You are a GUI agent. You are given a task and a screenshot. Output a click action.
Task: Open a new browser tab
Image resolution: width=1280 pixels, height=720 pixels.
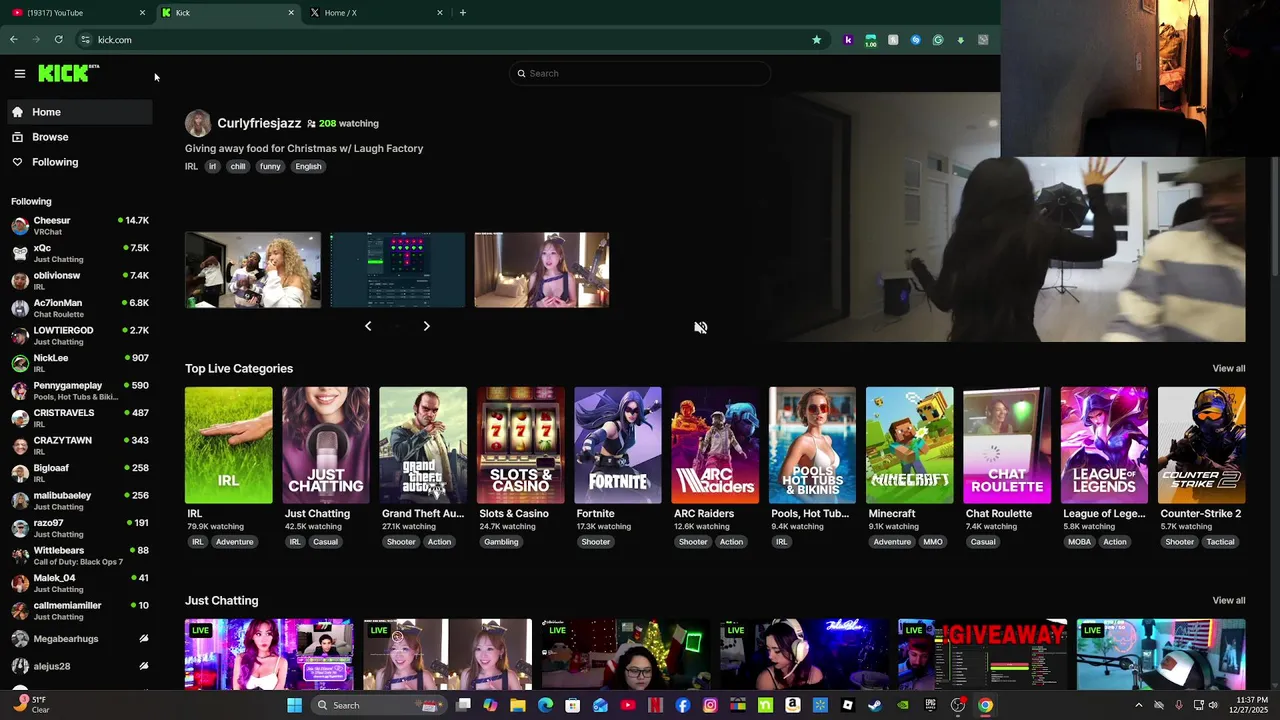coord(462,13)
